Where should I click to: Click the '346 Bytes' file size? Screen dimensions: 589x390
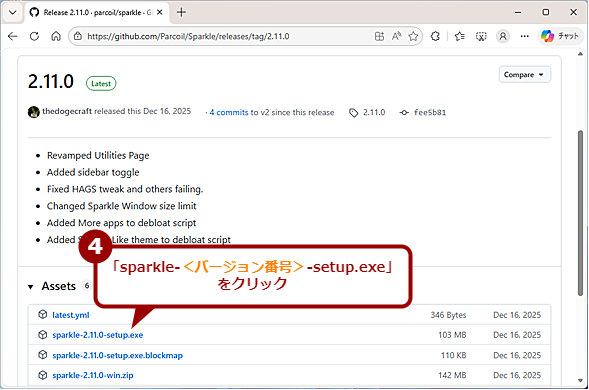(x=449, y=315)
